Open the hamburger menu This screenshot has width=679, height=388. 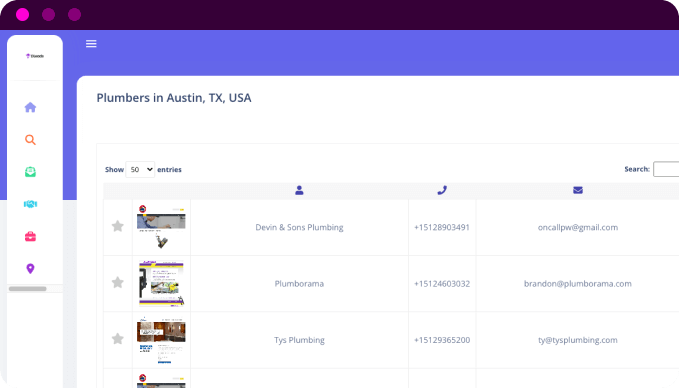click(91, 44)
